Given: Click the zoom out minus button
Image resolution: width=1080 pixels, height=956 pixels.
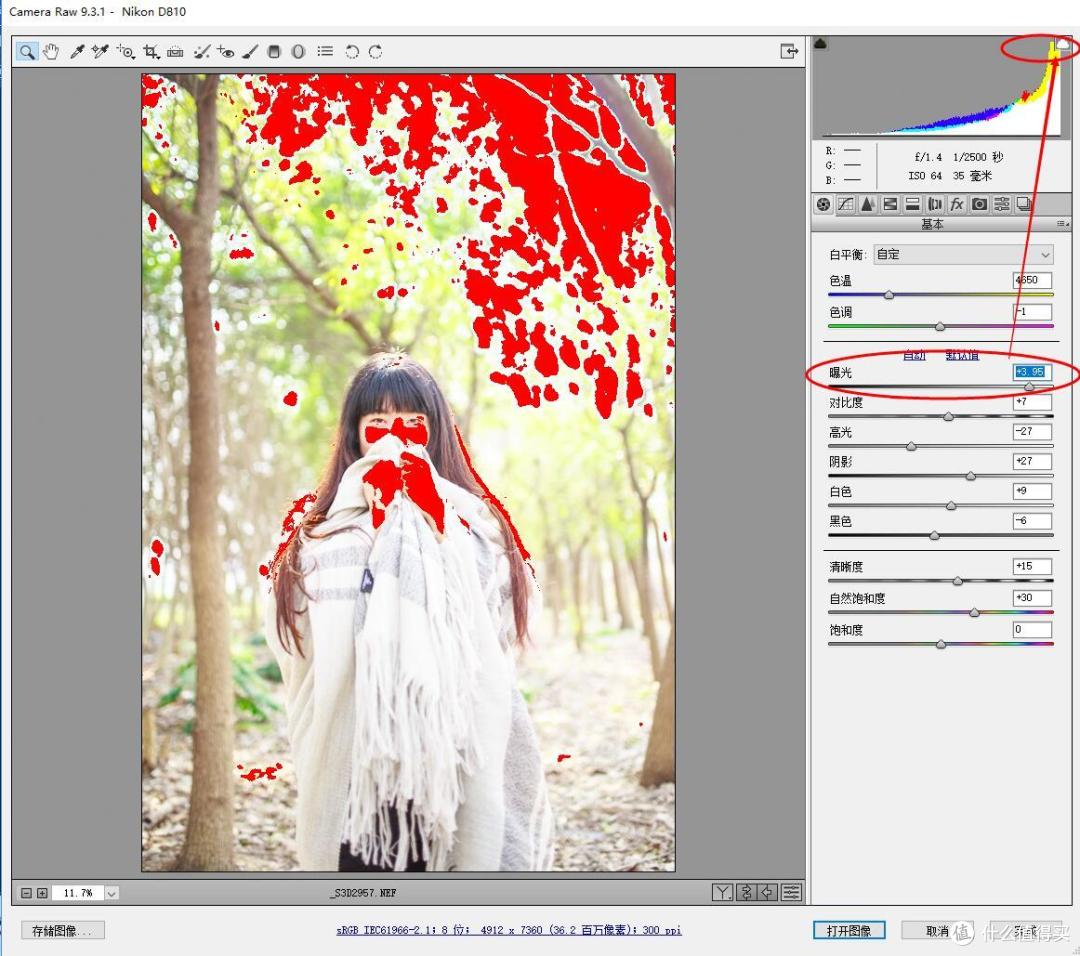Looking at the screenshot, I should (x=26, y=893).
